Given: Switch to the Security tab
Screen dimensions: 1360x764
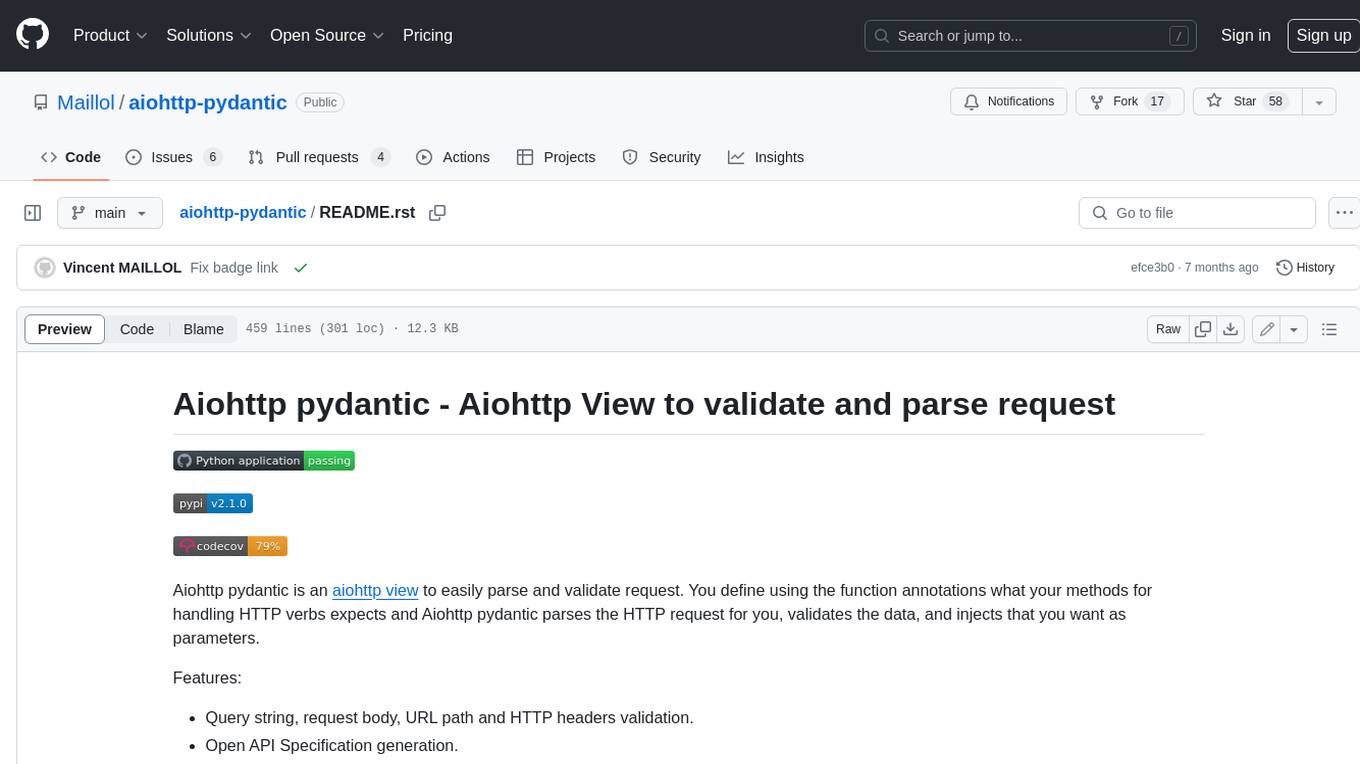Looking at the screenshot, I should (x=662, y=157).
